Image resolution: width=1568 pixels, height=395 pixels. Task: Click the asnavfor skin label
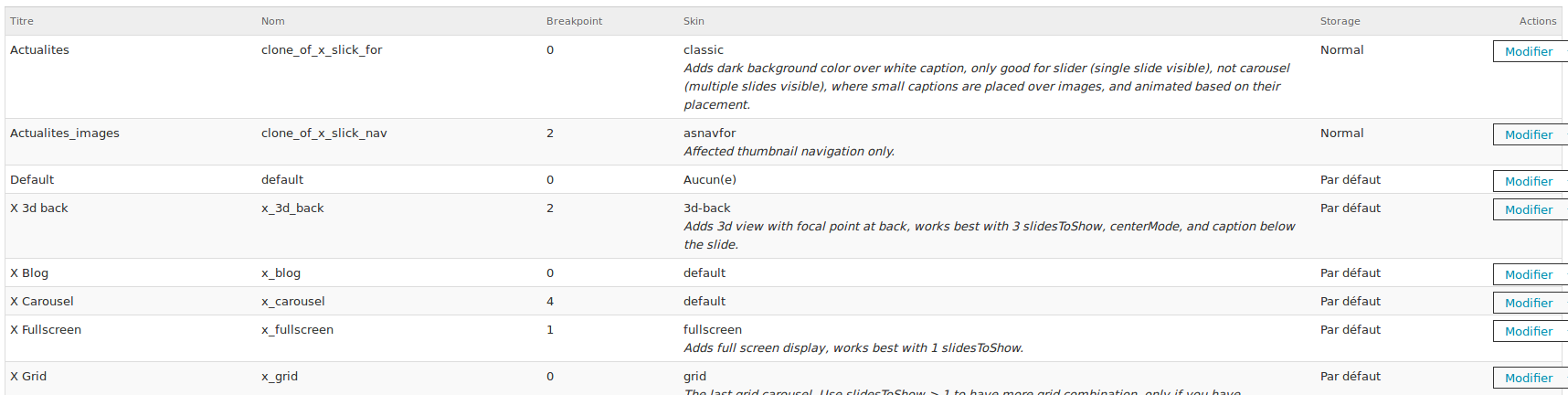tap(709, 133)
